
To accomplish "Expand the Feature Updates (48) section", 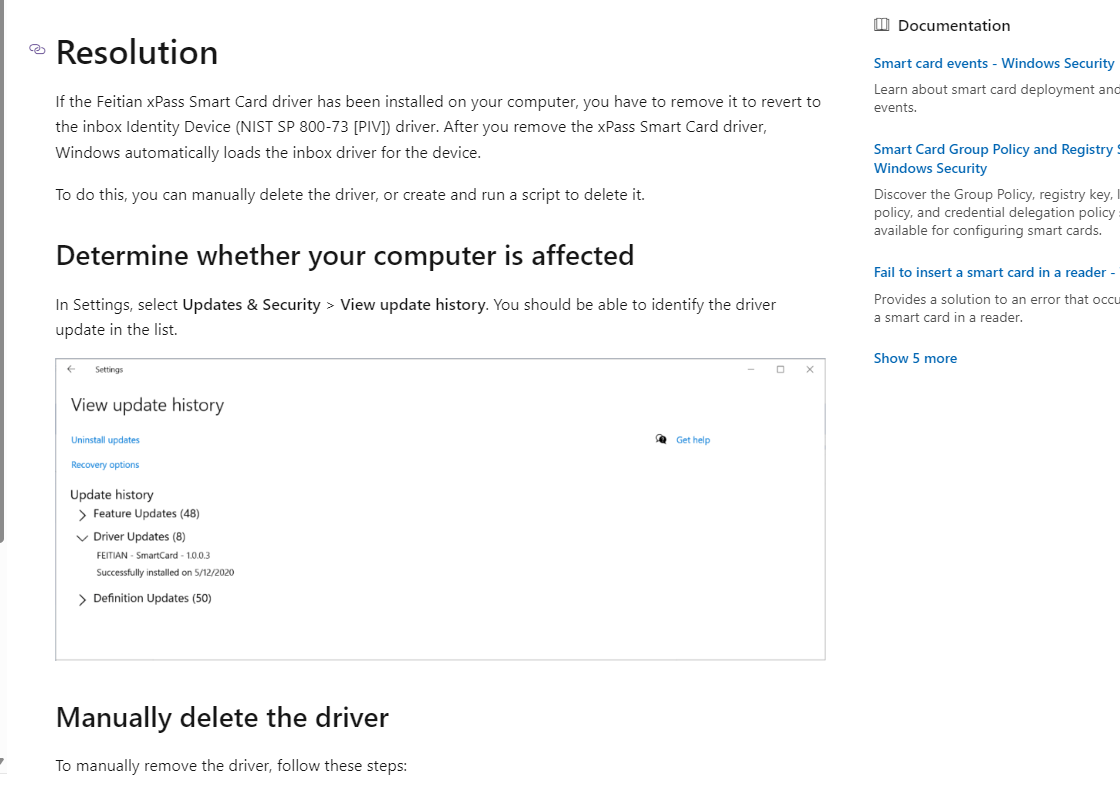I will pos(82,513).
